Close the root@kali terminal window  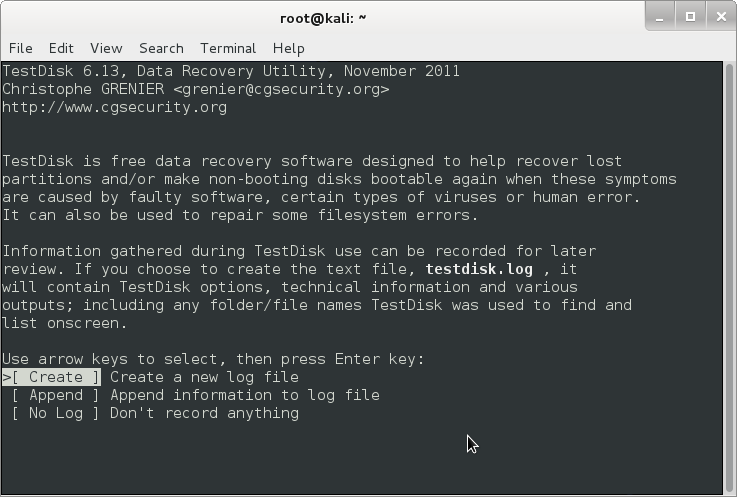tap(721, 17)
